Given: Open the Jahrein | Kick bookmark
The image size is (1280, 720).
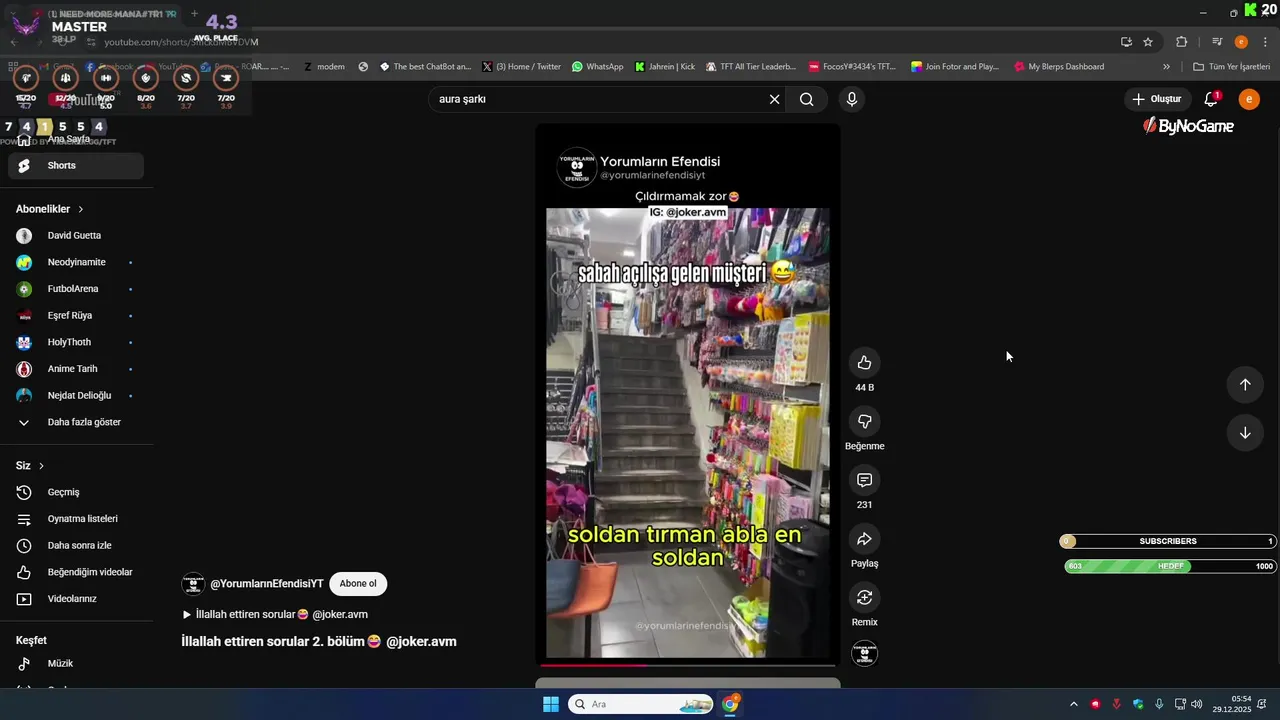Looking at the screenshot, I should click(x=664, y=67).
